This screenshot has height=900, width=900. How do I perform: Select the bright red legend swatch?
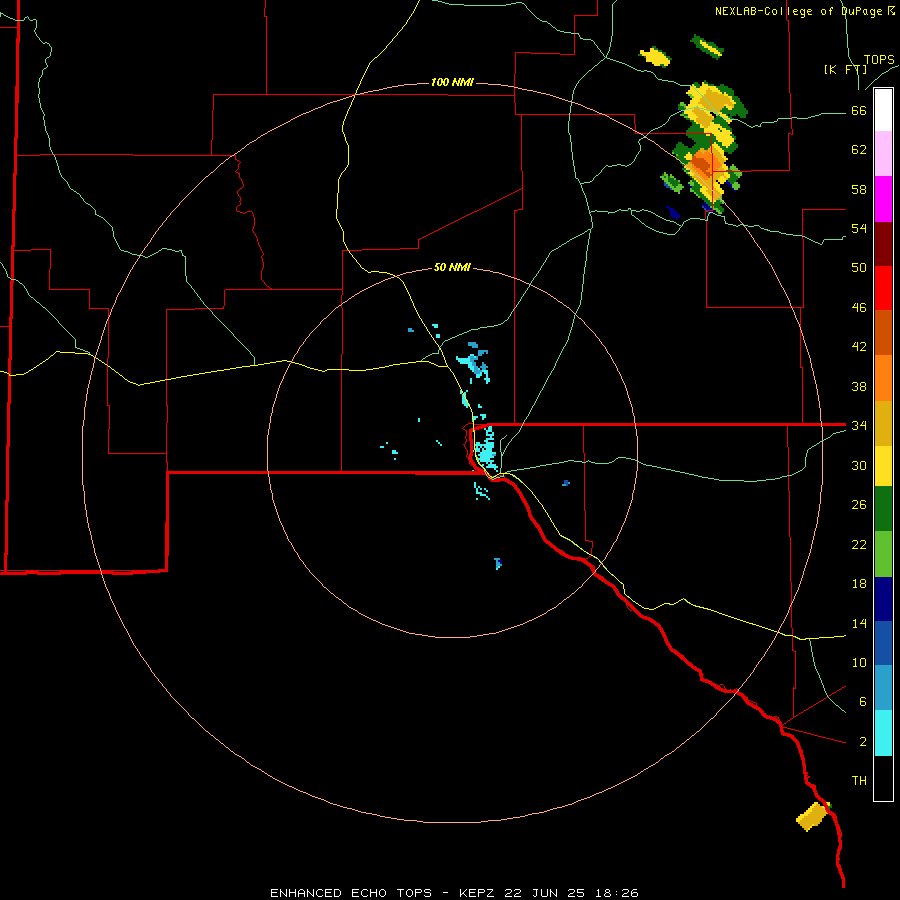(883, 288)
